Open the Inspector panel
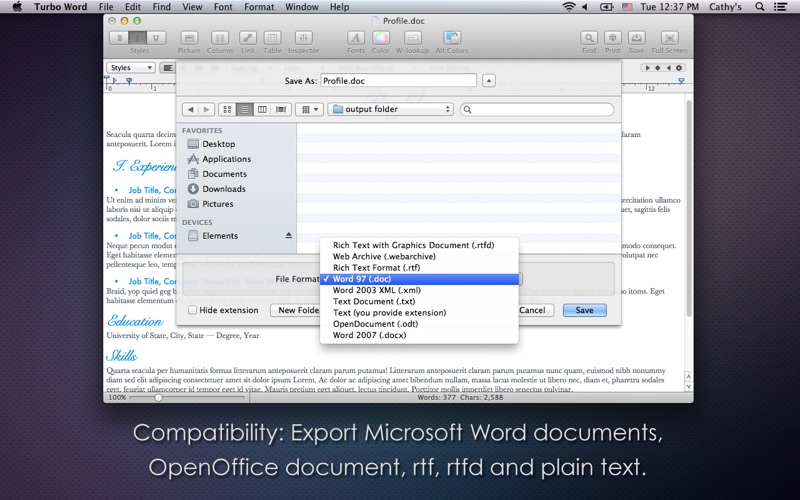 [303, 38]
